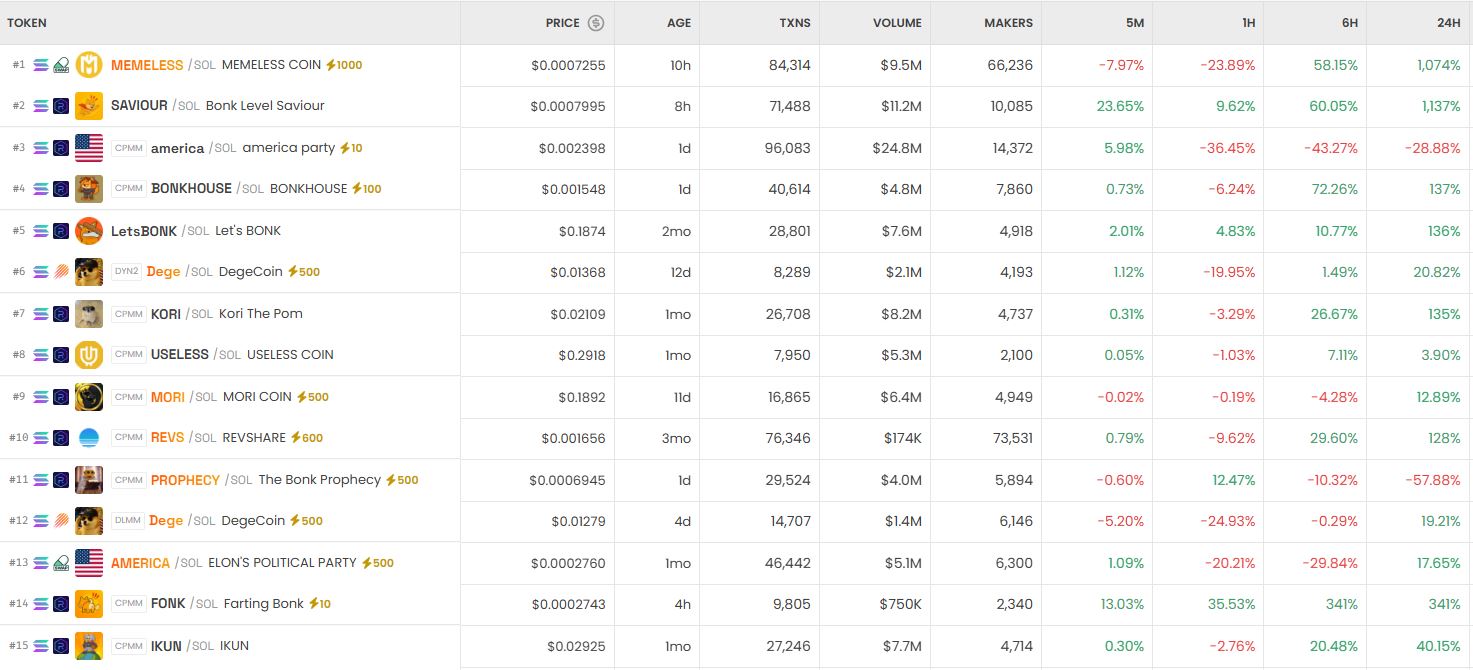Click the 72.26% 6H change value
The height and width of the screenshot is (670, 1473).
click(1335, 189)
